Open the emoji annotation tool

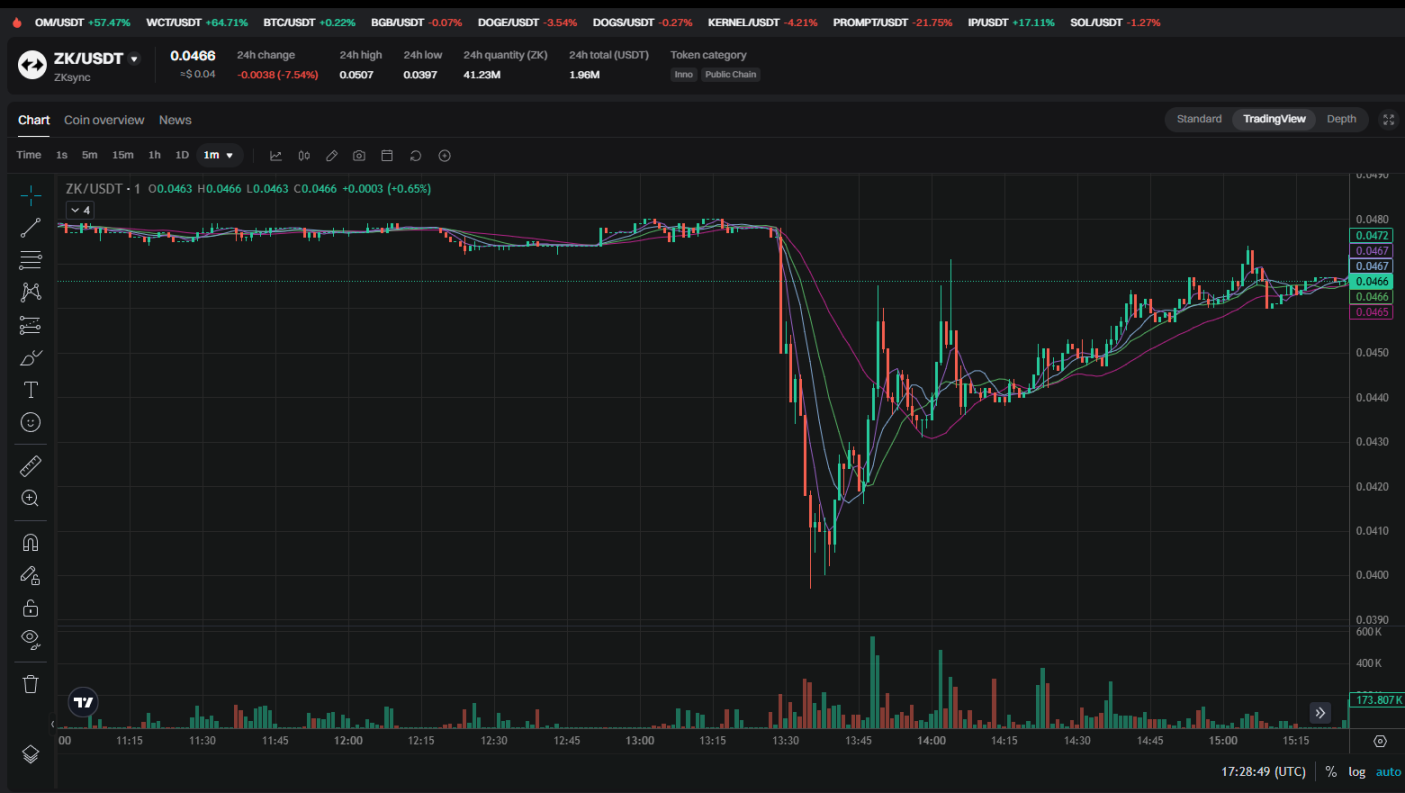(x=30, y=421)
